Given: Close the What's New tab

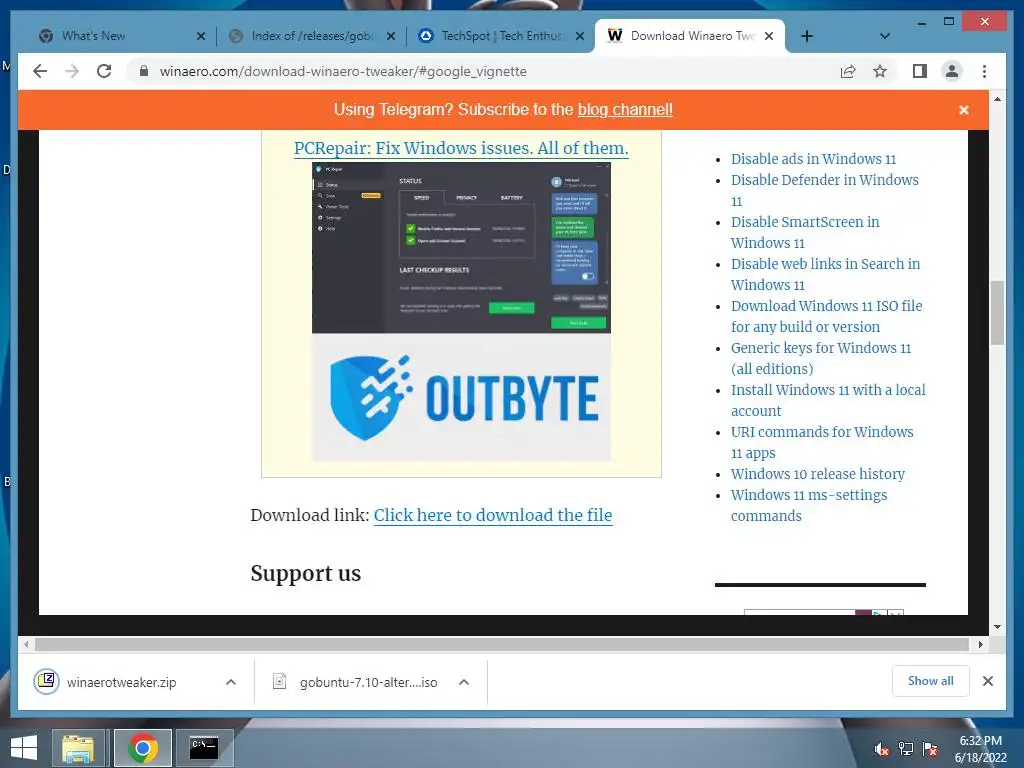Looking at the screenshot, I should pos(200,36).
